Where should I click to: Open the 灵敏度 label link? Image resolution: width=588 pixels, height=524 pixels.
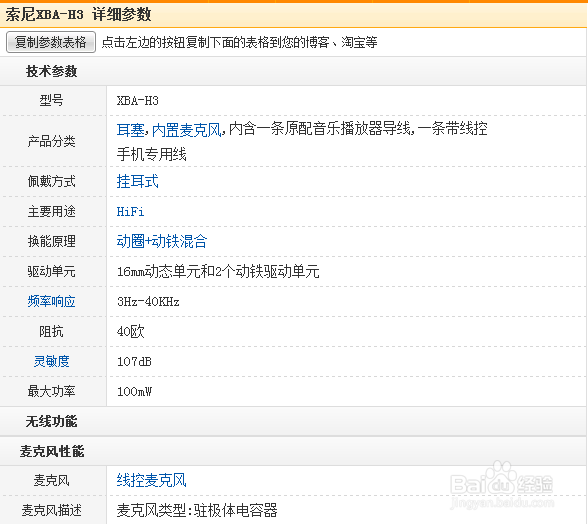coord(51,361)
